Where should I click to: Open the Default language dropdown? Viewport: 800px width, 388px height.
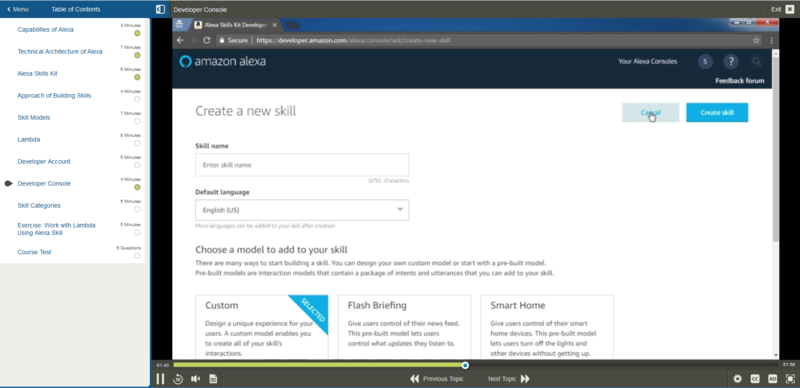302,210
